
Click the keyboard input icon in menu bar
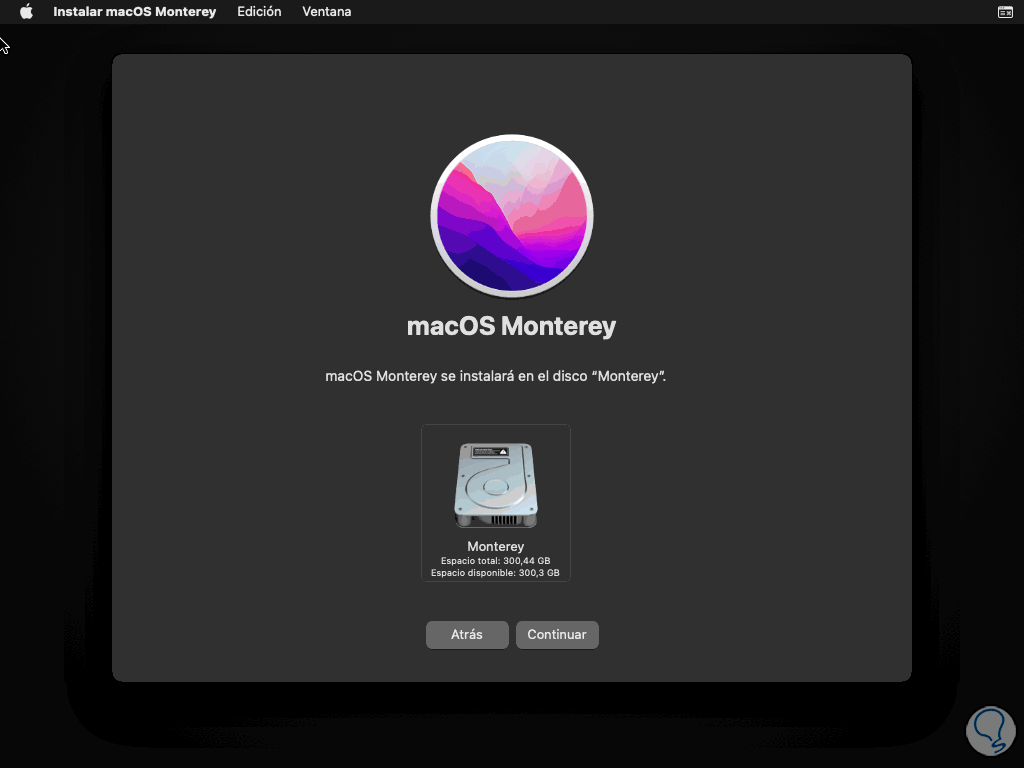coord(1005,12)
